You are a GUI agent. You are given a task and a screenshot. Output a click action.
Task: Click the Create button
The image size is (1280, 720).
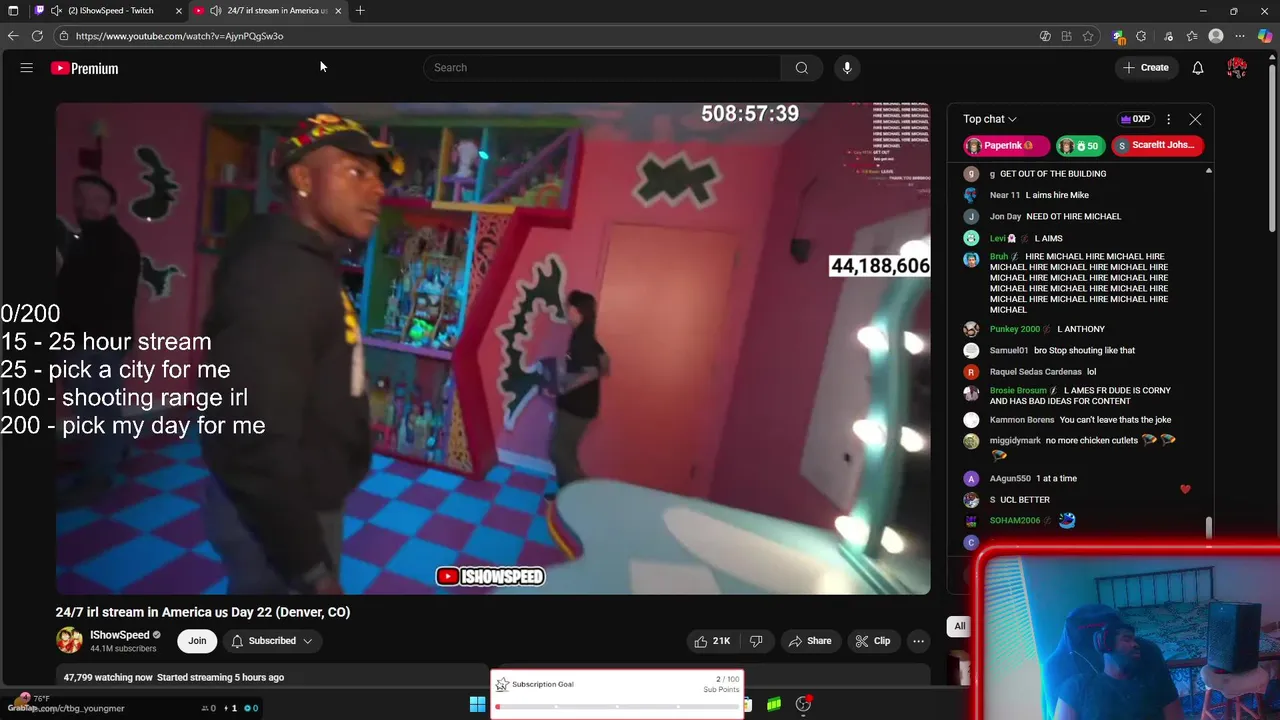point(1146,68)
